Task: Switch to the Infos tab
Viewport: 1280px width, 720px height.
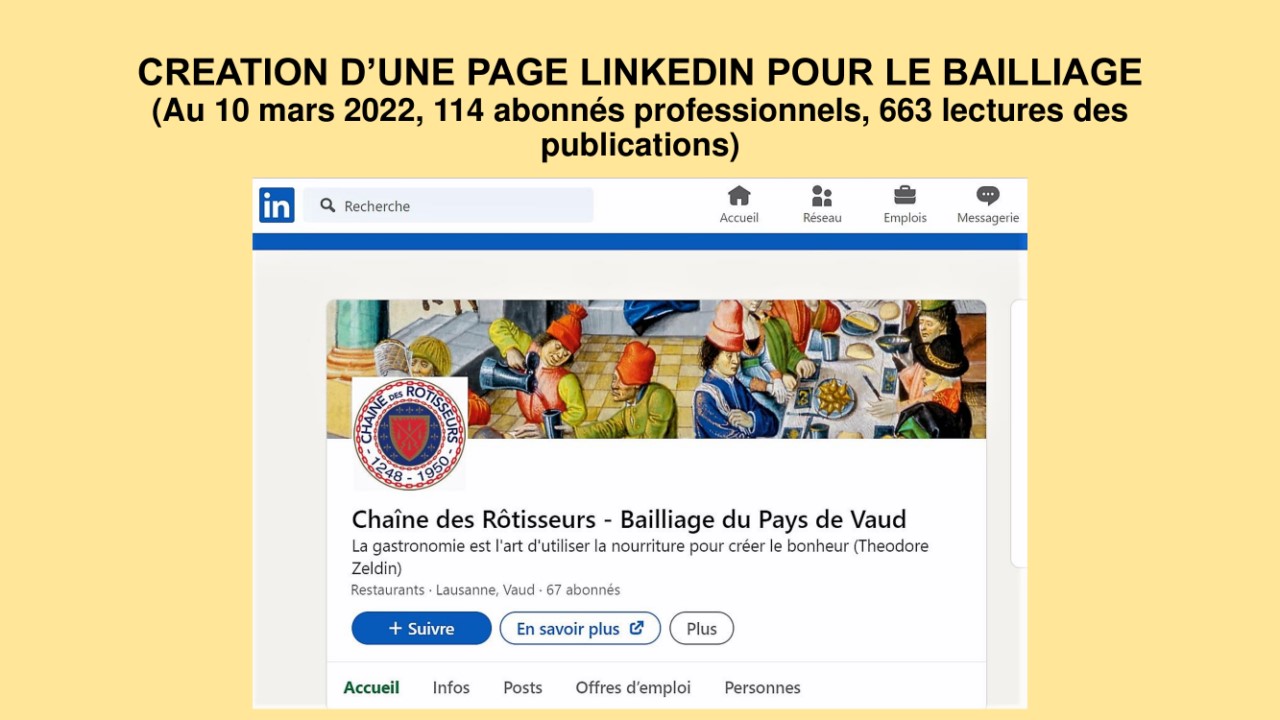Action: [451, 688]
